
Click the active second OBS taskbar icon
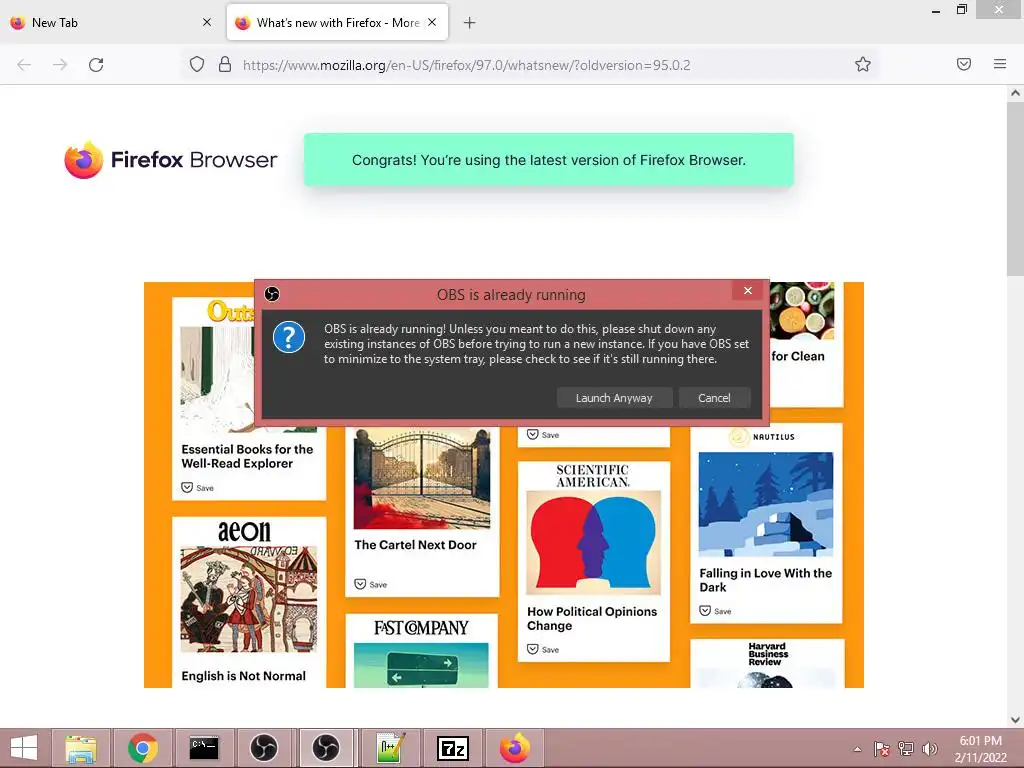click(326, 748)
